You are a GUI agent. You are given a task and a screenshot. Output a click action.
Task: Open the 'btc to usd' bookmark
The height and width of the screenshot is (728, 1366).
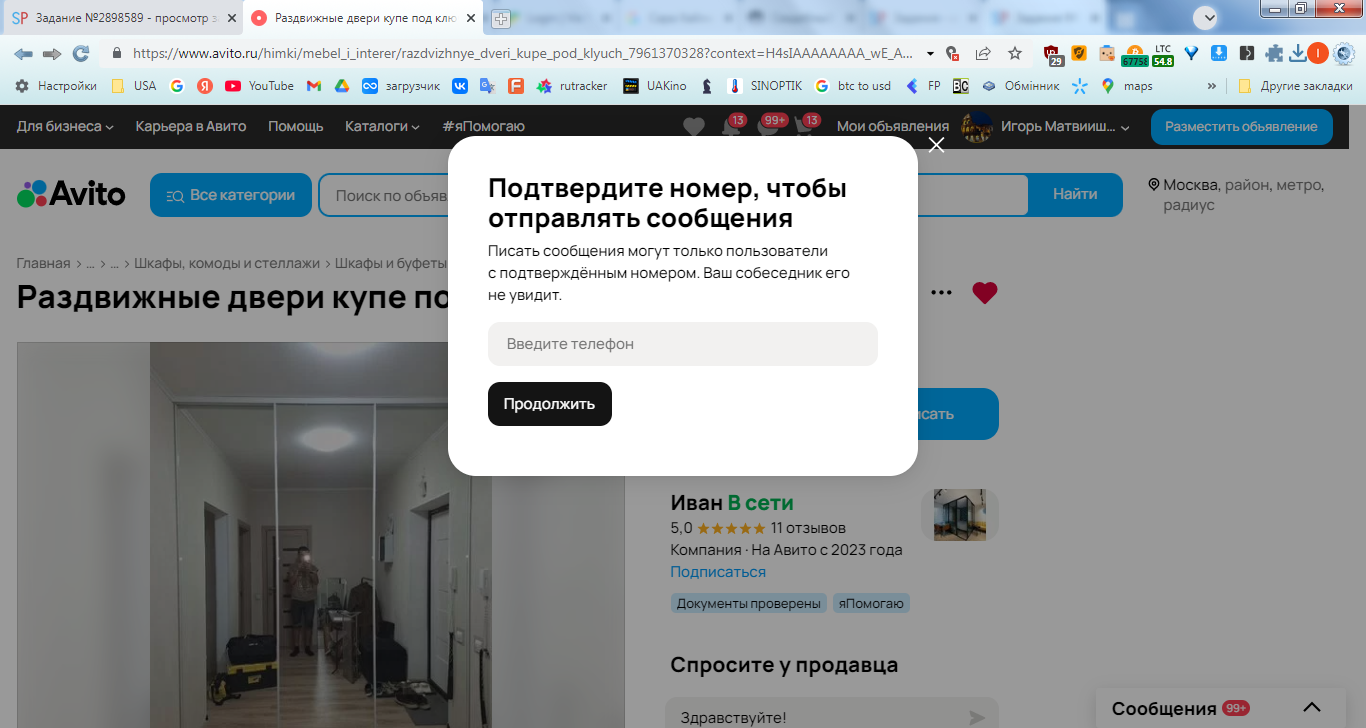[853, 86]
